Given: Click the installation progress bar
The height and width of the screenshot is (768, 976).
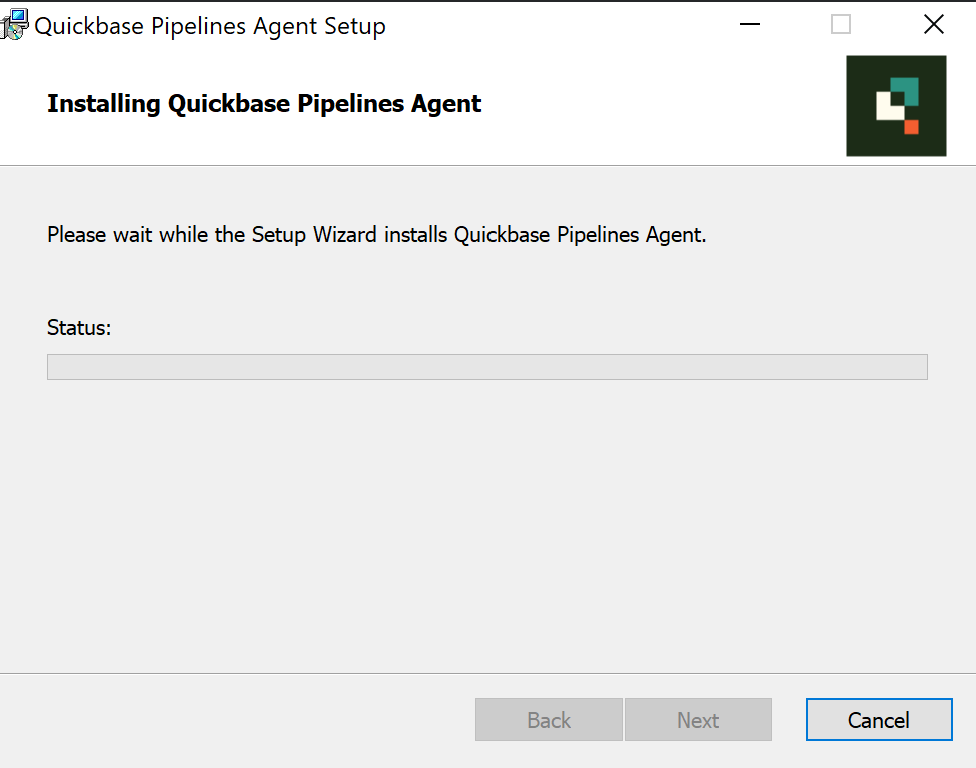Looking at the screenshot, I should coord(487,367).
